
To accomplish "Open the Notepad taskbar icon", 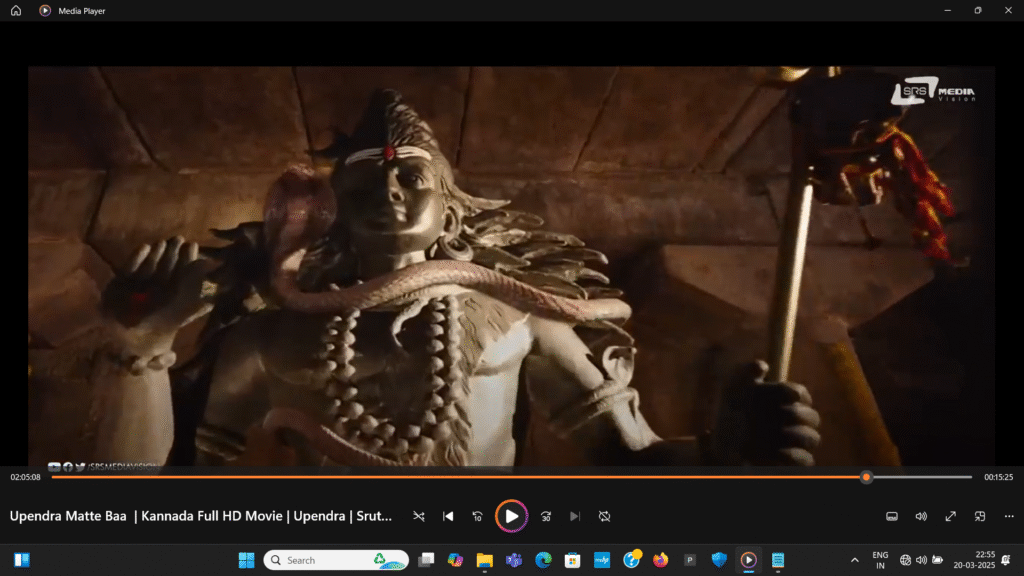I will (x=778, y=560).
